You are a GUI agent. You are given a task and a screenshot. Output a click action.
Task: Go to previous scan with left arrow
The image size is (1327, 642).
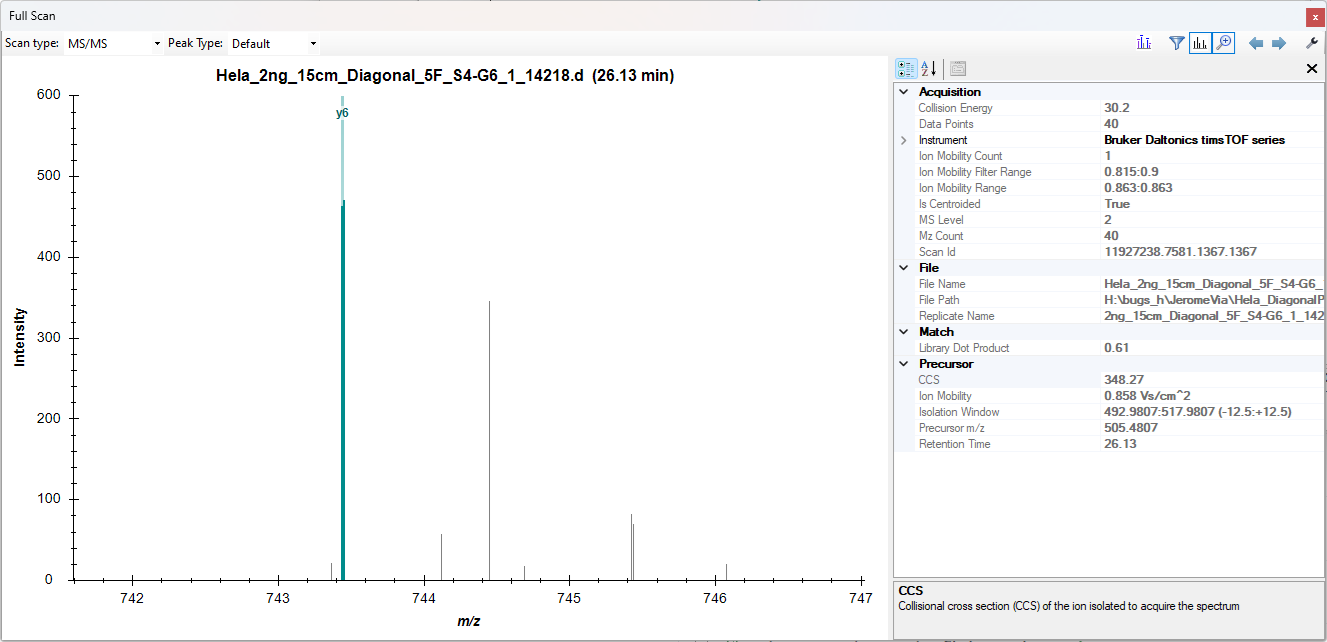pos(1256,43)
